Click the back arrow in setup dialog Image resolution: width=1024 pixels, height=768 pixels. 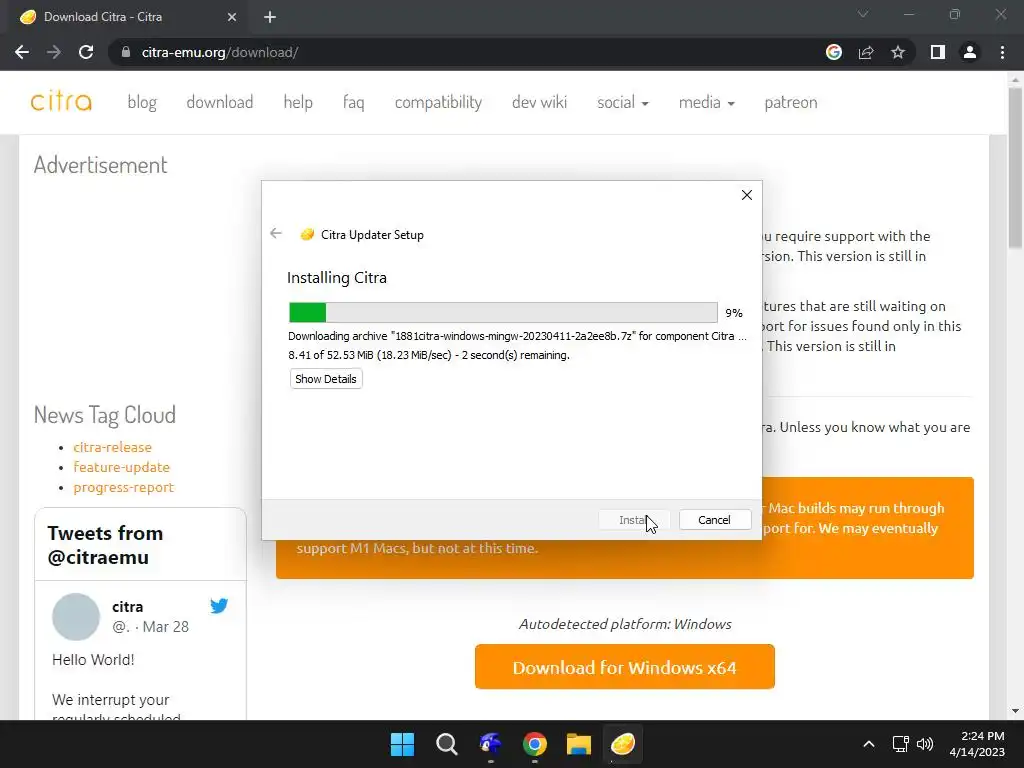click(x=276, y=233)
